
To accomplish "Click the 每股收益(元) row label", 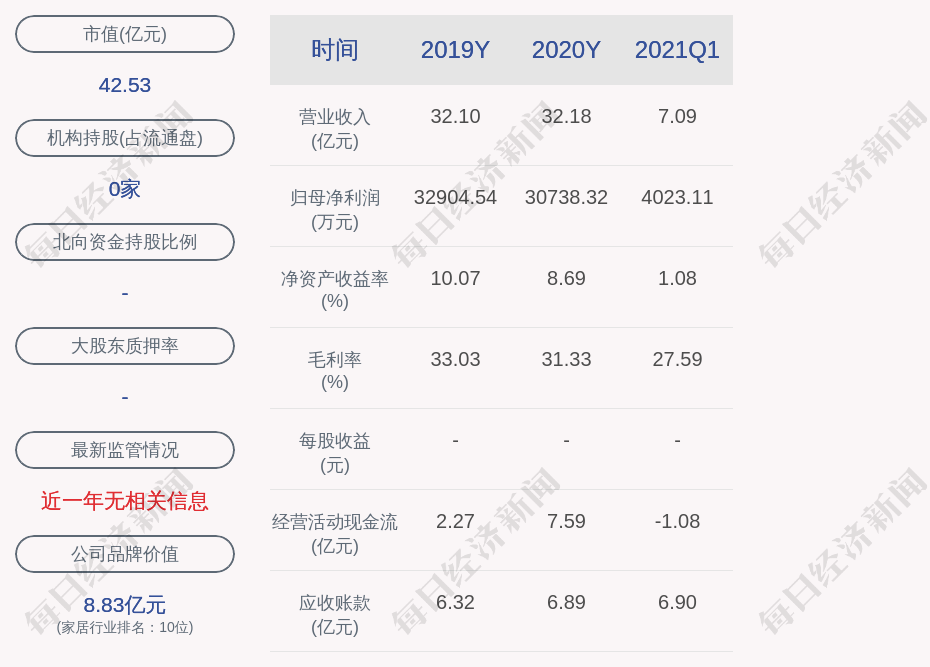I will (335, 453).
